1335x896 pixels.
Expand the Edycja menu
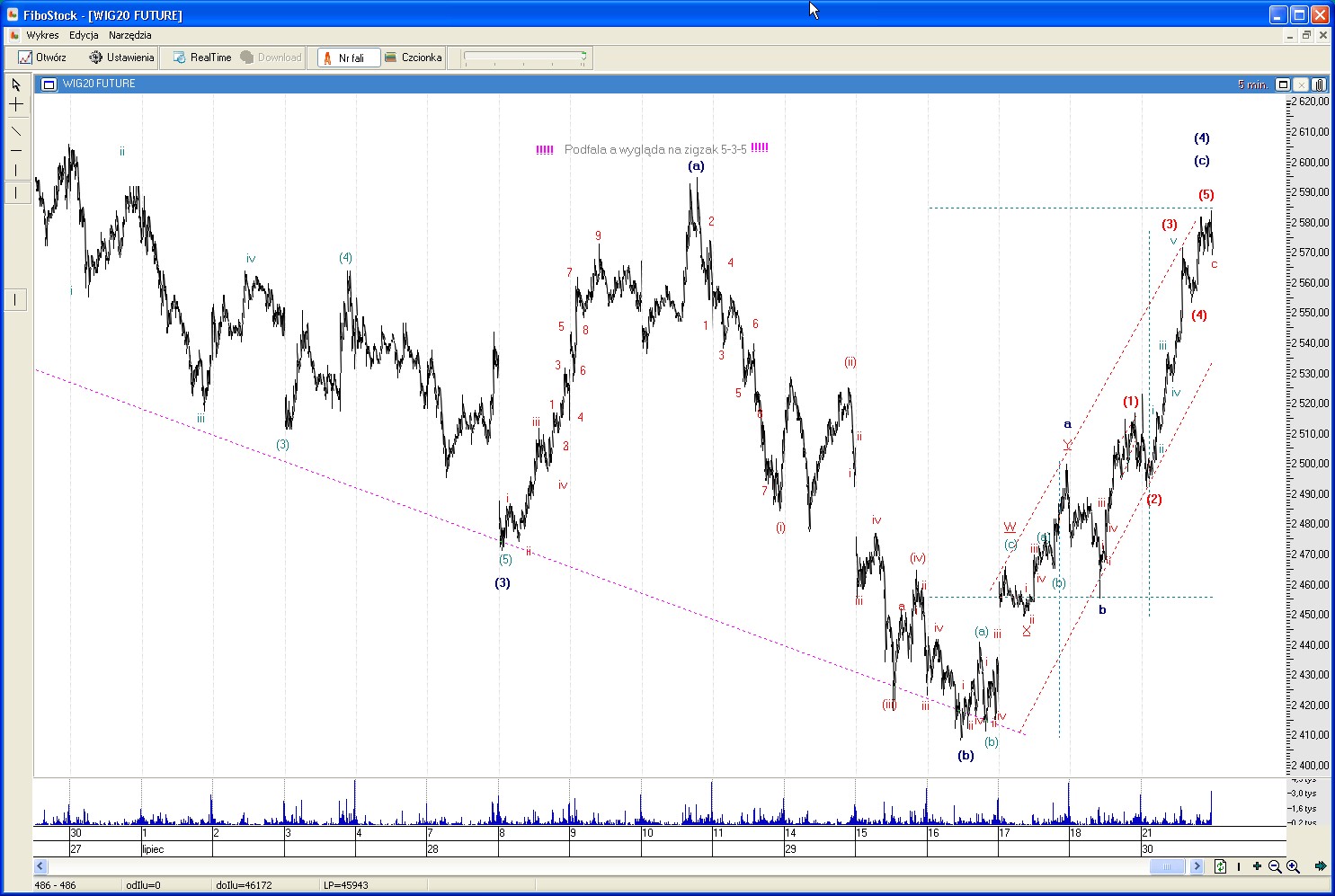coord(84,35)
